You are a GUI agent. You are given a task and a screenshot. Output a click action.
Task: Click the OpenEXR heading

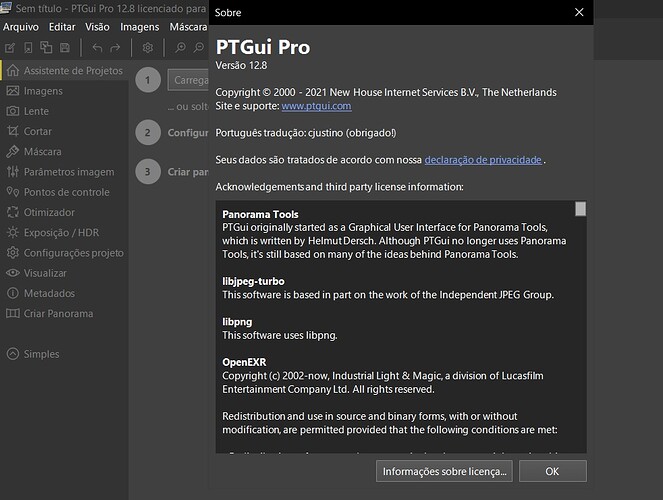point(244,362)
